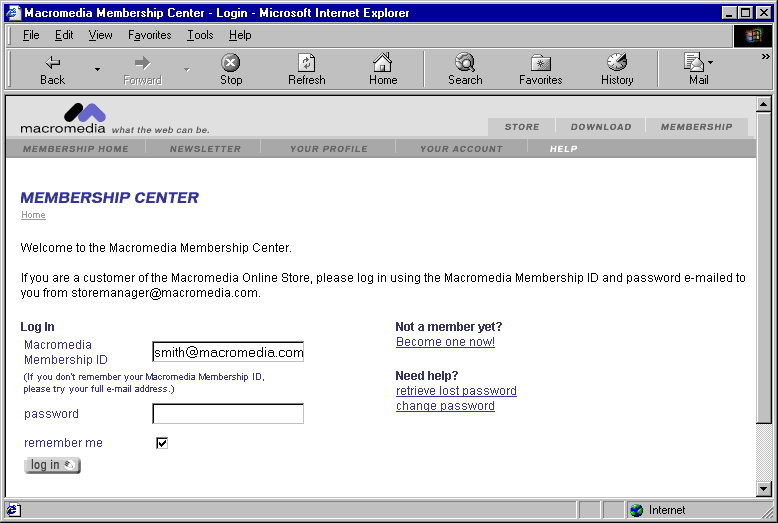Switch to the DOWNLOAD tab

point(601,127)
